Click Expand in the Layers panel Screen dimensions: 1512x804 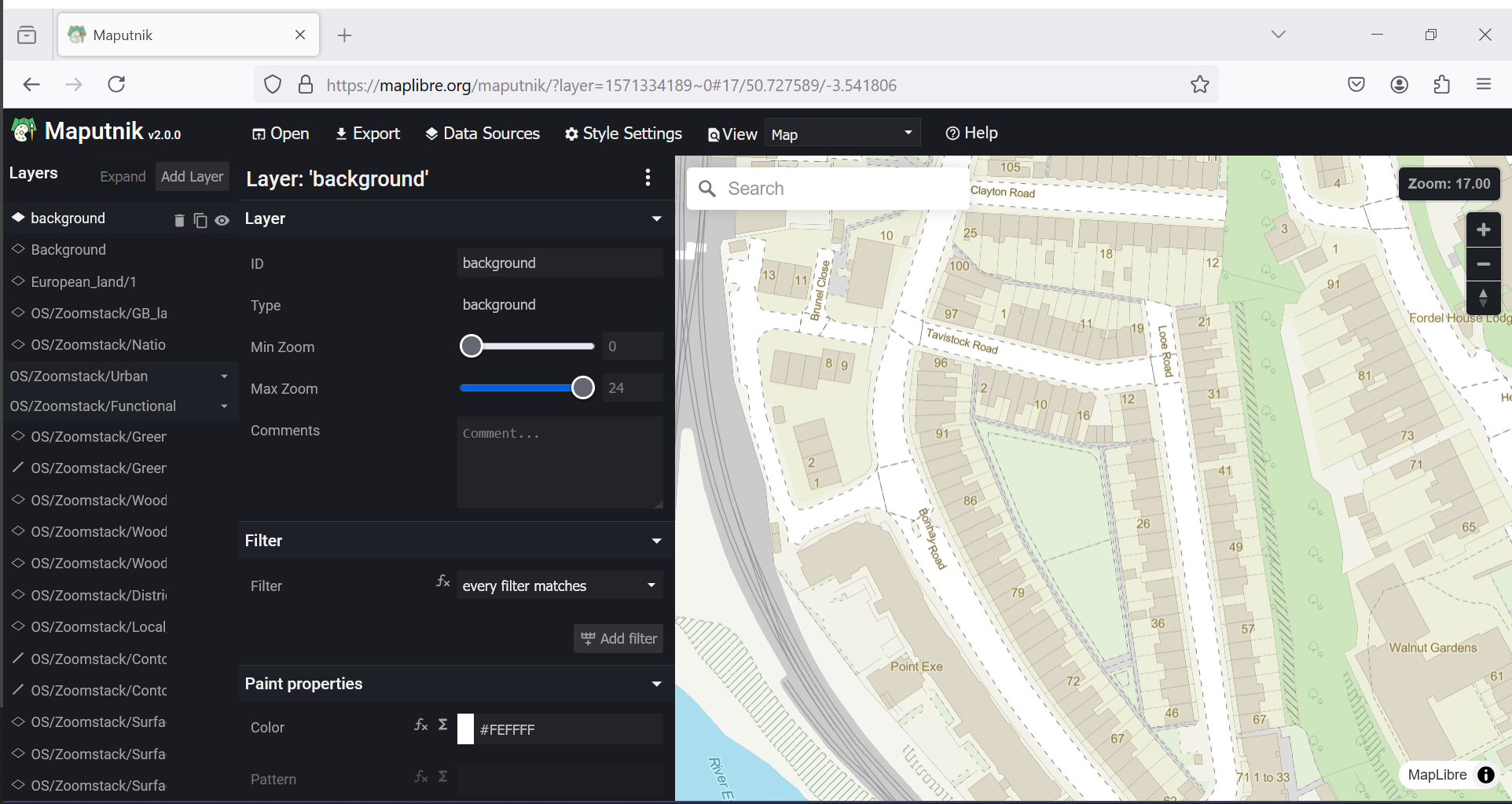click(x=123, y=176)
